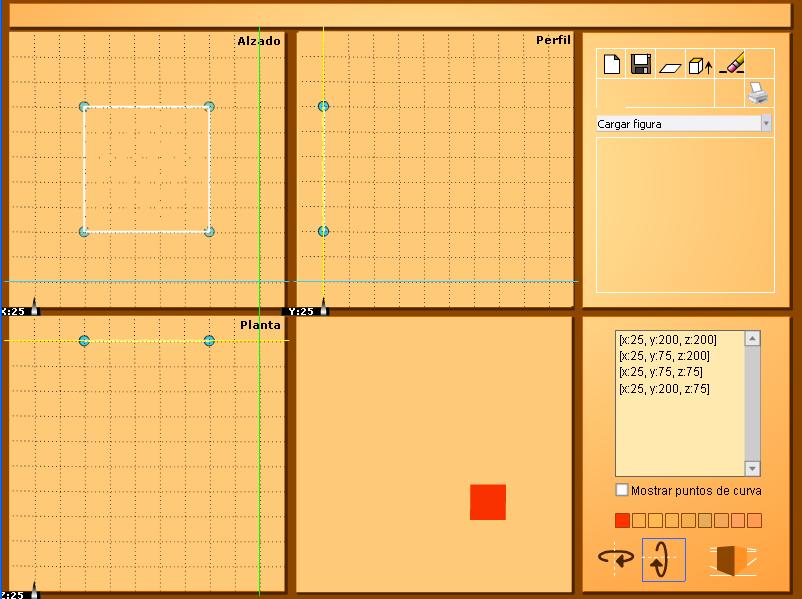Enable Mostrar puntos de curva checkbox
The image size is (802, 599).
(621, 490)
